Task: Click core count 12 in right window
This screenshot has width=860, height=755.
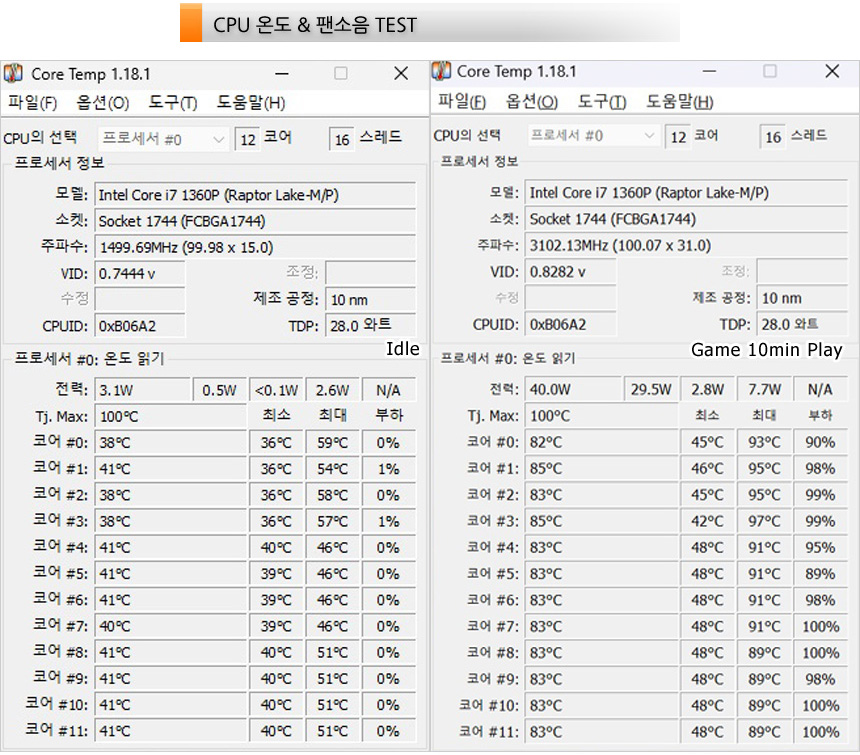Action: (678, 137)
